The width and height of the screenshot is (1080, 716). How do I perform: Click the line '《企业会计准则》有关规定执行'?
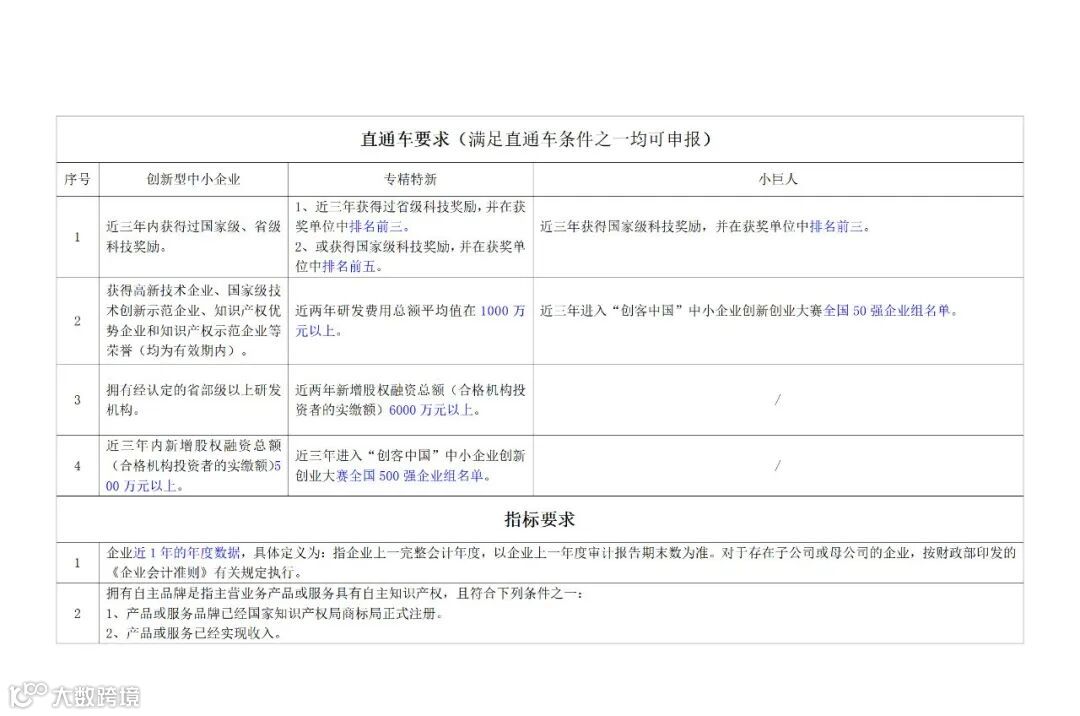point(204,572)
